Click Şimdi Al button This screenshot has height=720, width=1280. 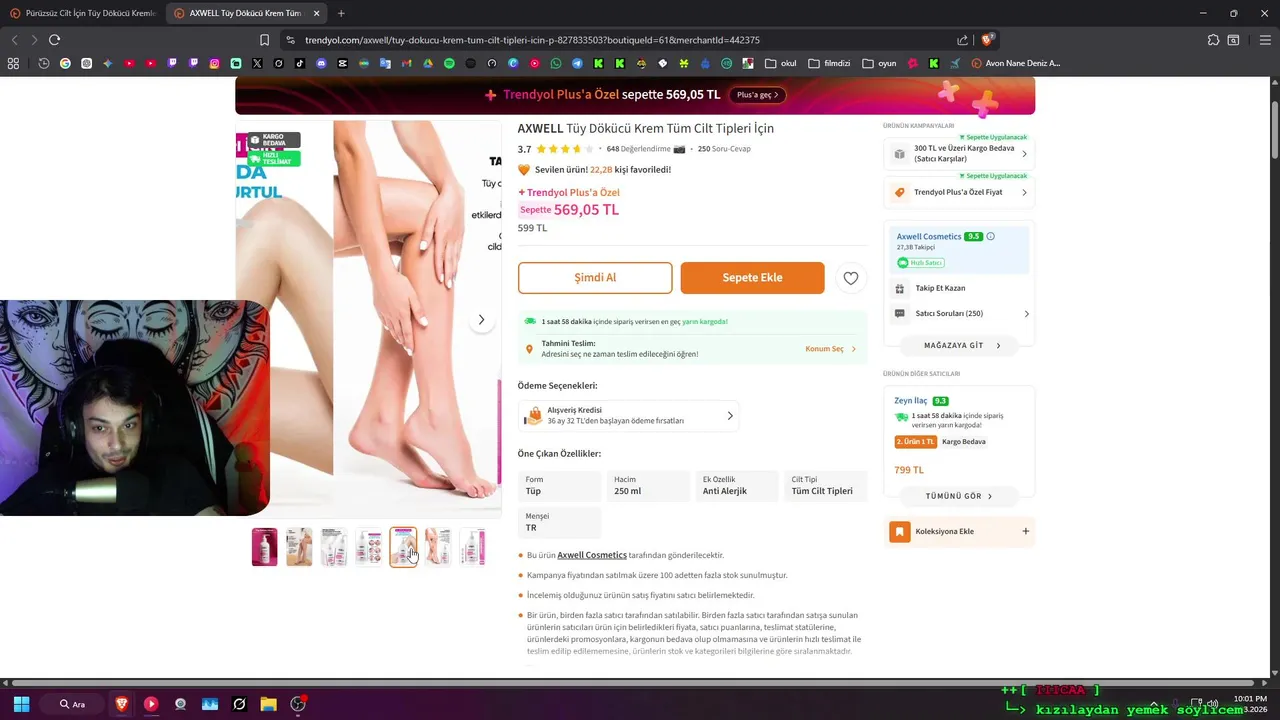[595, 278]
